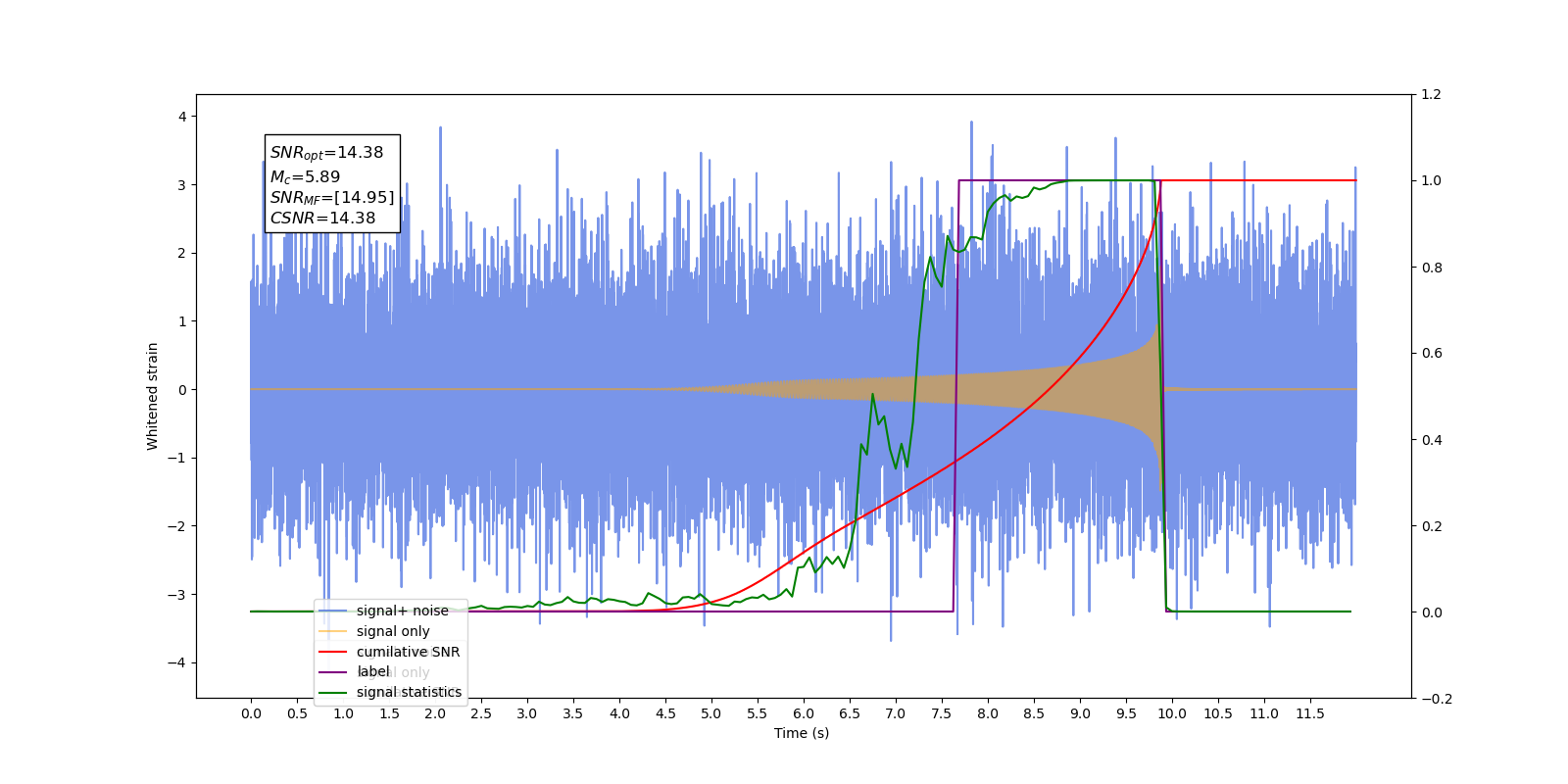Viewport: 1568px width, 784px height.
Task: Click the left y-axis tick label −4
Action: [177, 662]
